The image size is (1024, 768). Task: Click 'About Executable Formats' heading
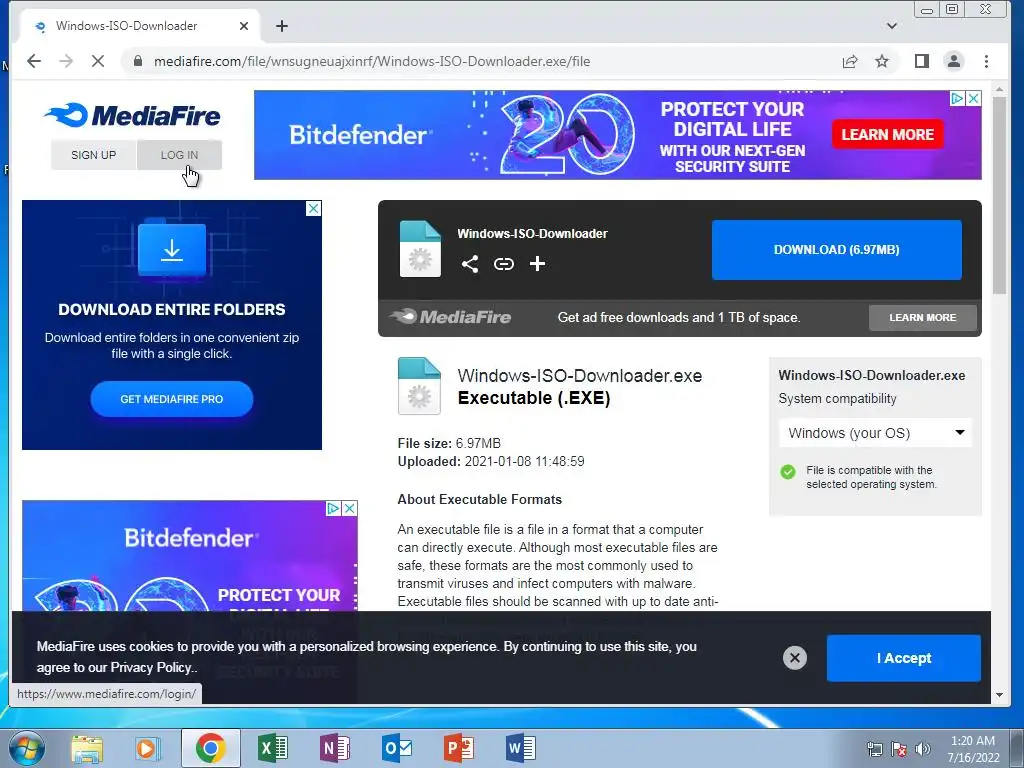479,500
